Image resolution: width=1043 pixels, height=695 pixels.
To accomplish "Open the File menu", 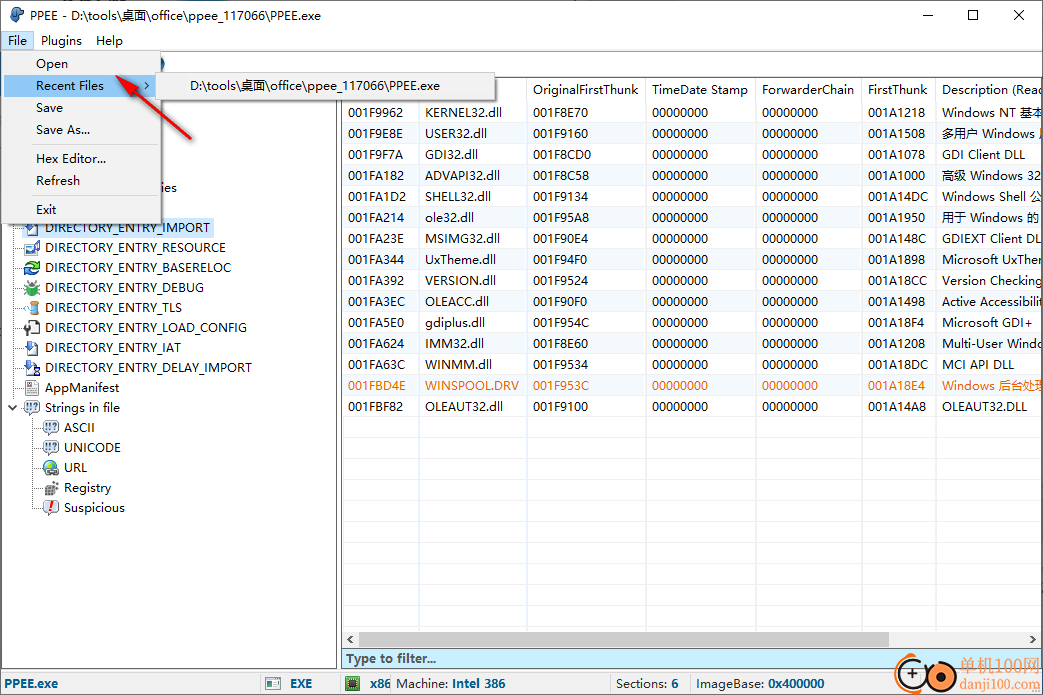I will pyautogui.click(x=17, y=41).
